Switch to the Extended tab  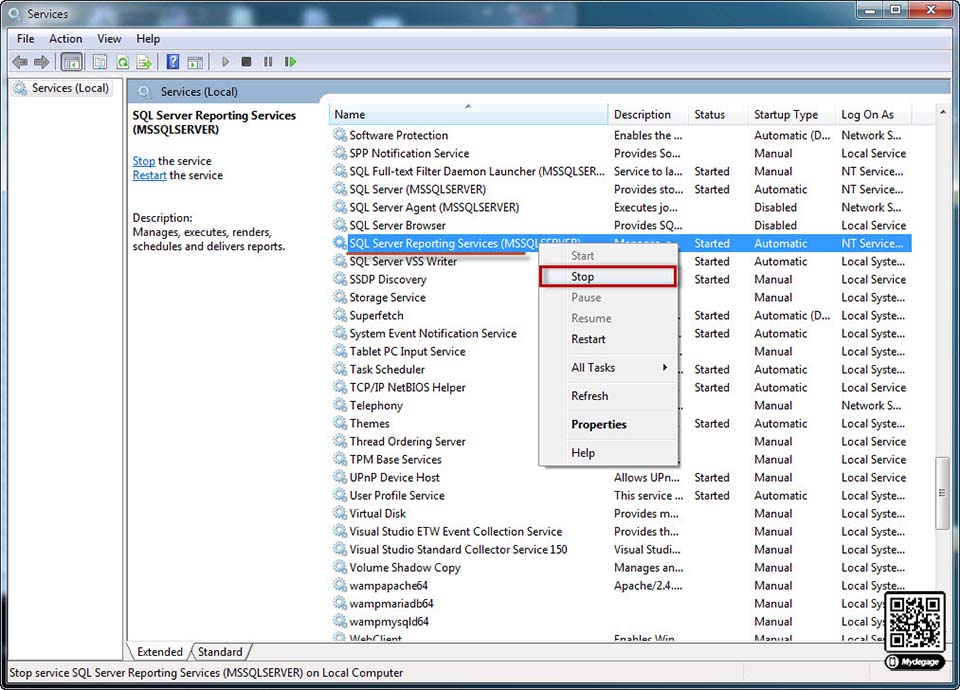point(160,651)
